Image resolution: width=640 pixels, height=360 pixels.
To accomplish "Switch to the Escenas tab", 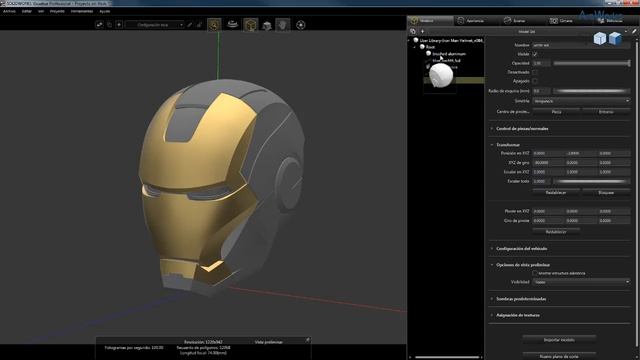I will [x=519, y=20].
